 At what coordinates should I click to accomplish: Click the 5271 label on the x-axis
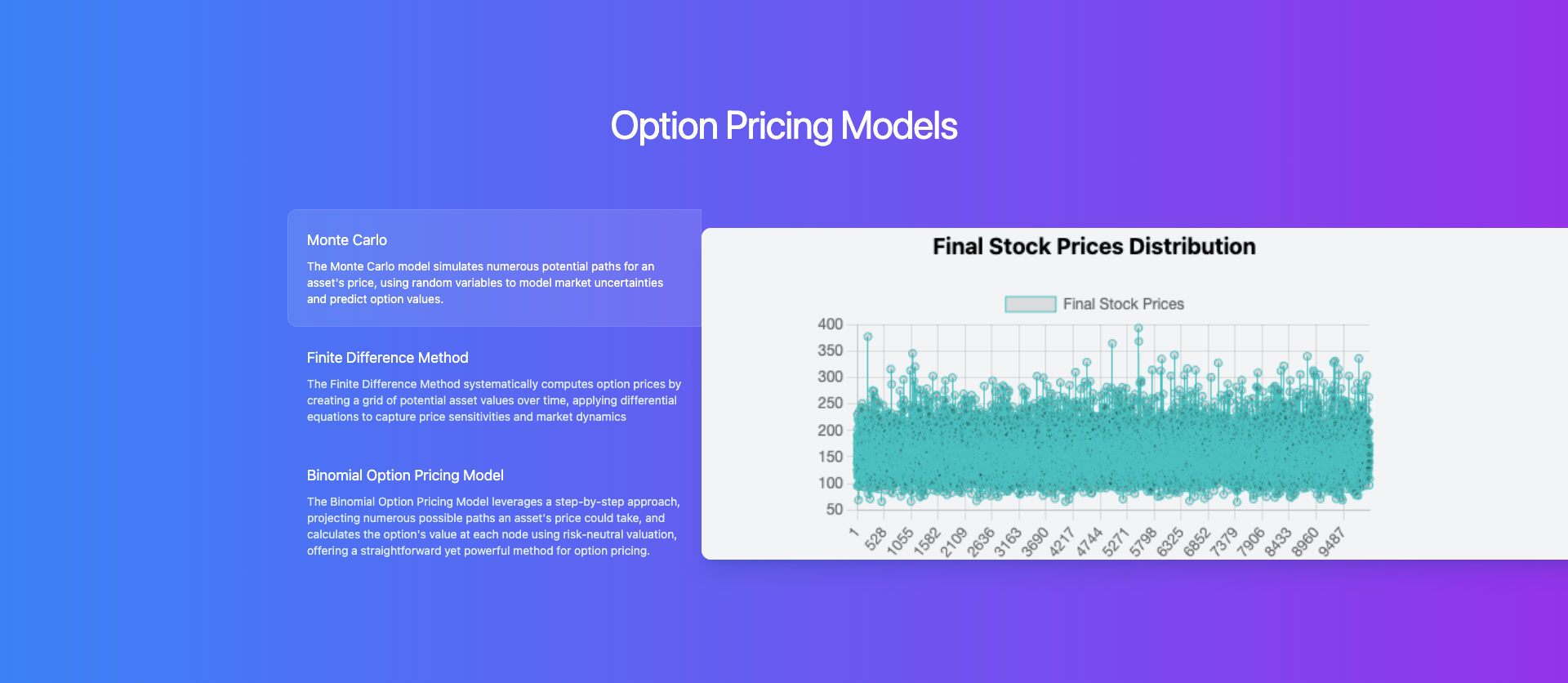pos(1115,542)
